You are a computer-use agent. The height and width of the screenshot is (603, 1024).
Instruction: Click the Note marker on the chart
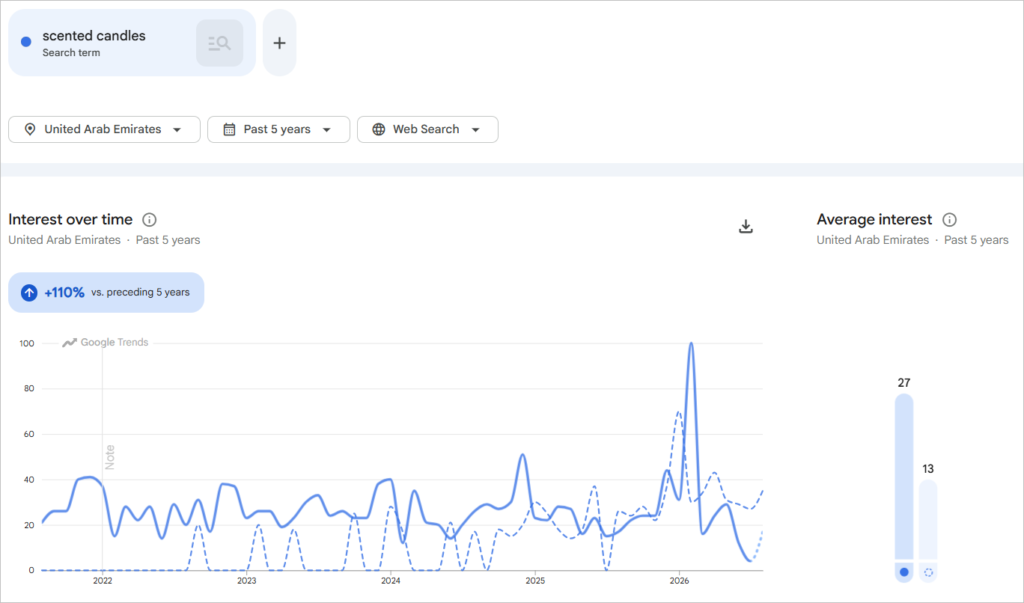[x=110, y=457]
